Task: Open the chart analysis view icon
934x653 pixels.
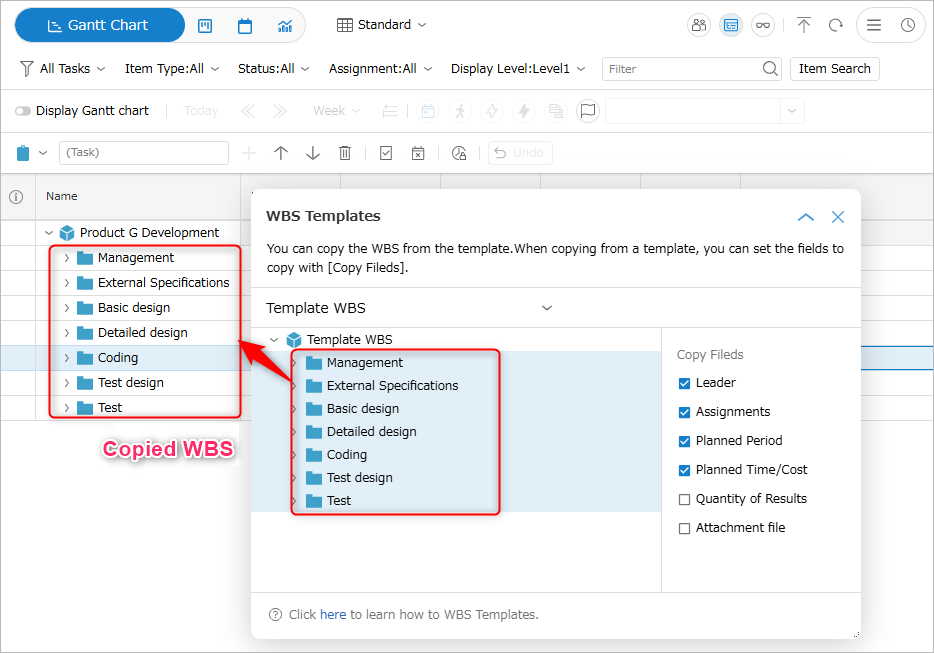Action: 285,26
